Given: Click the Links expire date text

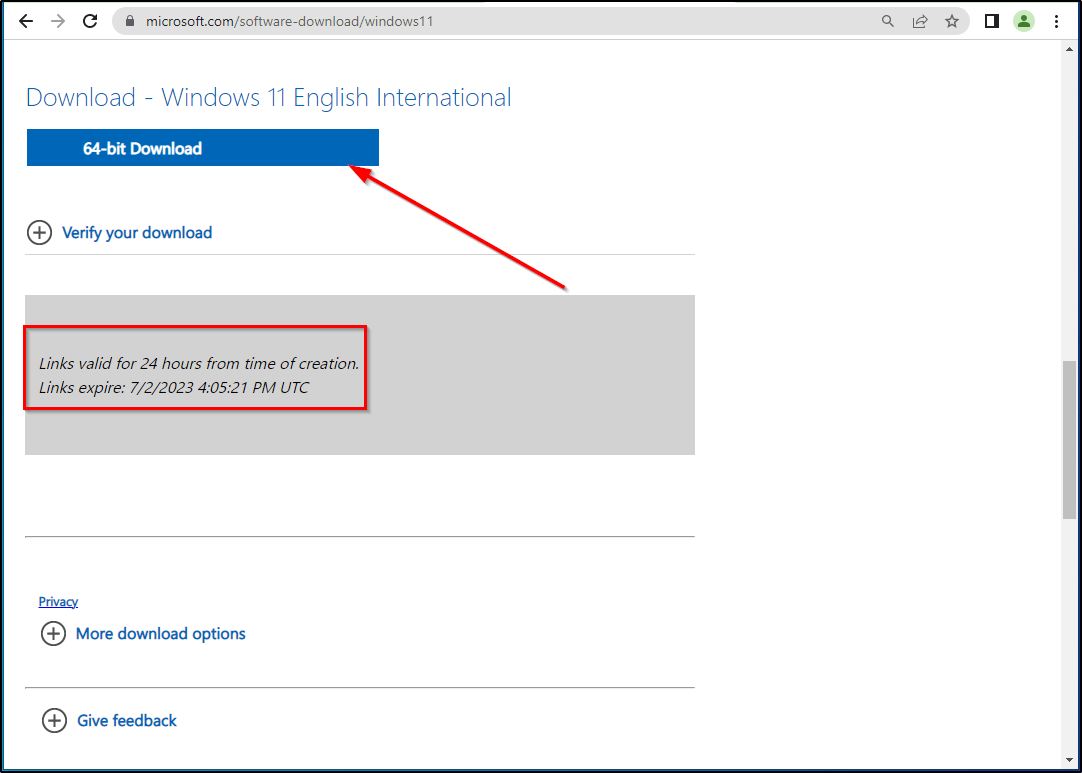Looking at the screenshot, I should [x=174, y=388].
